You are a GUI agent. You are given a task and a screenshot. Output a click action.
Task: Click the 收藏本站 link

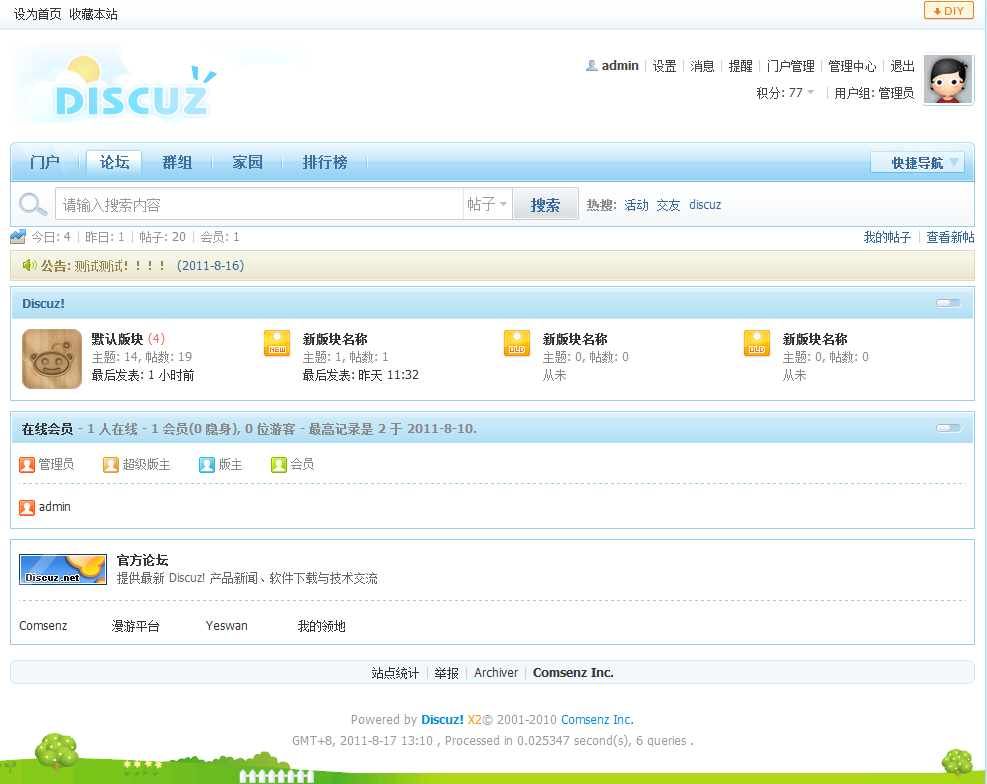point(93,14)
